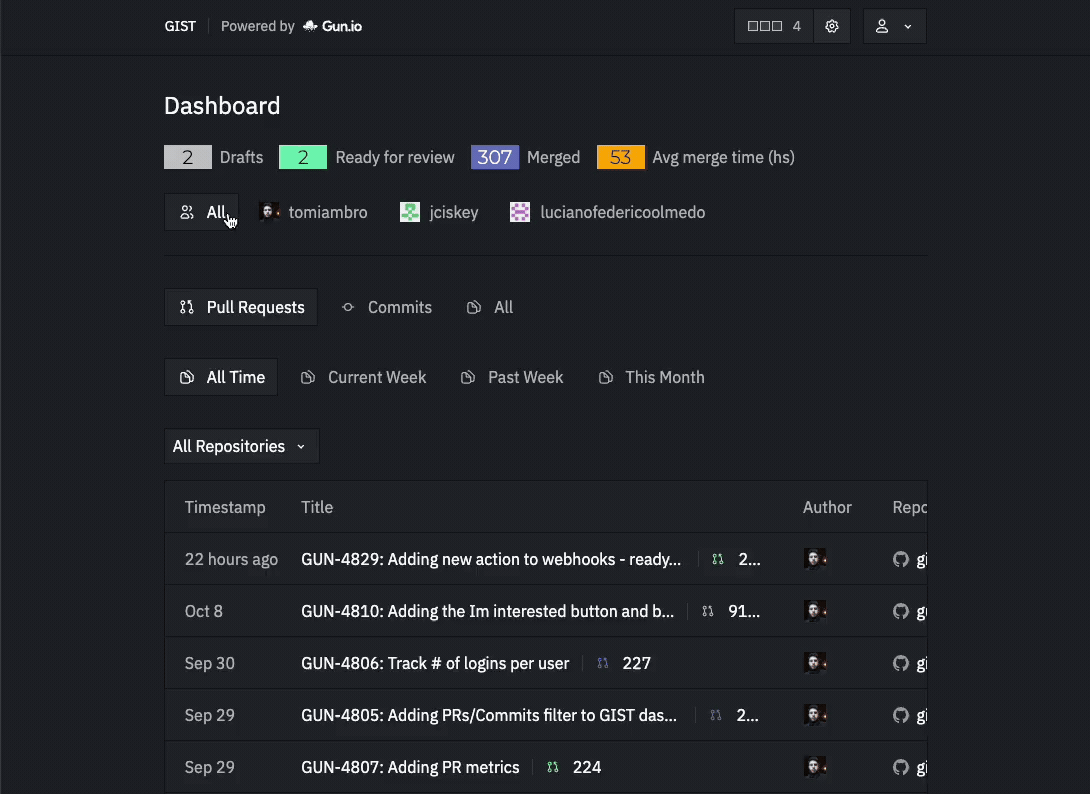Select the Past Week time range
The image size is (1090, 794).
(512, 377)
